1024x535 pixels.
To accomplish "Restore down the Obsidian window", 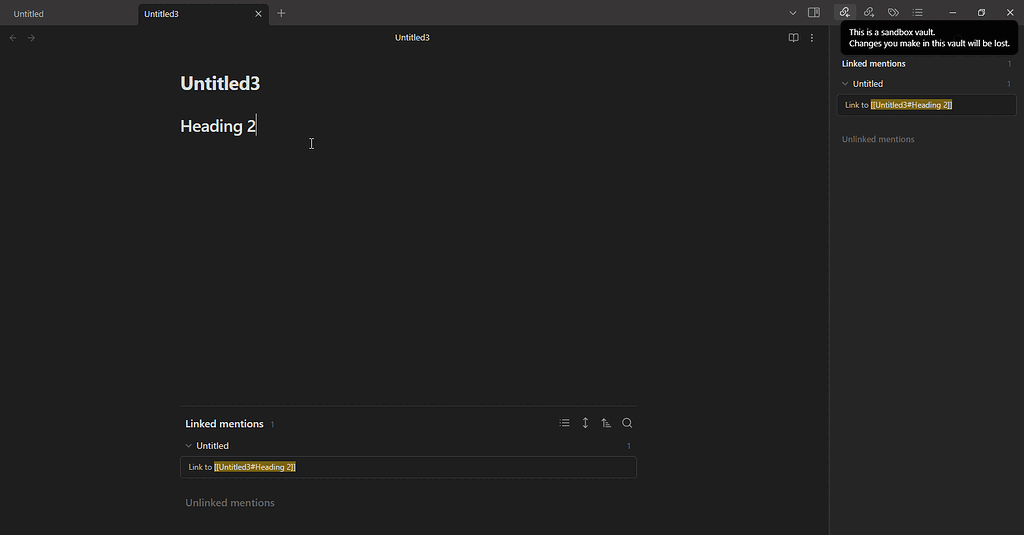I will point(981,12).
